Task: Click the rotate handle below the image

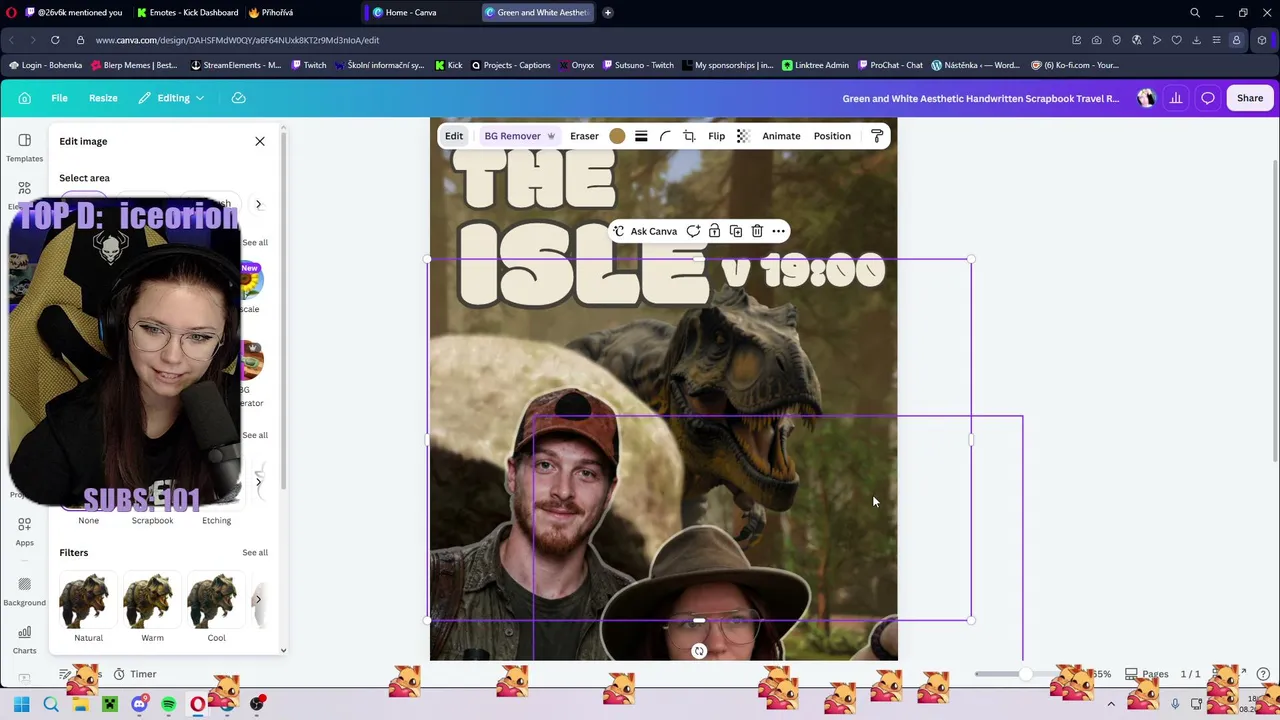Action: 699,651
